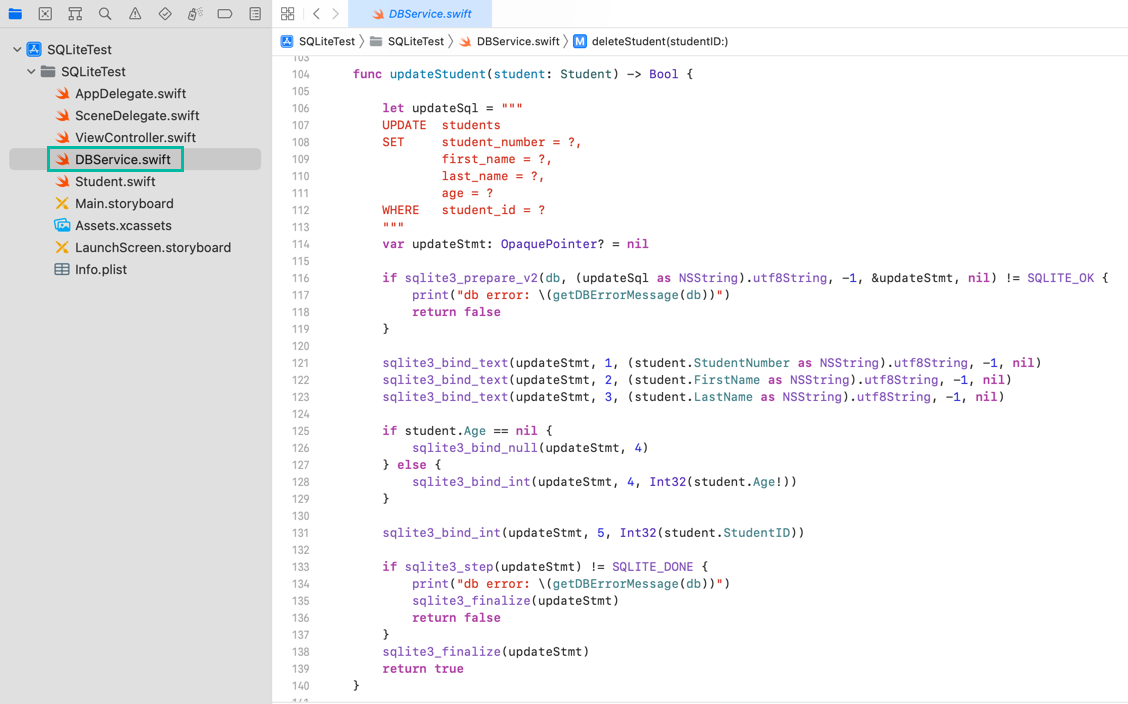Click 'WHERE student_id = ?' SQL line

[x=464, y=211]
